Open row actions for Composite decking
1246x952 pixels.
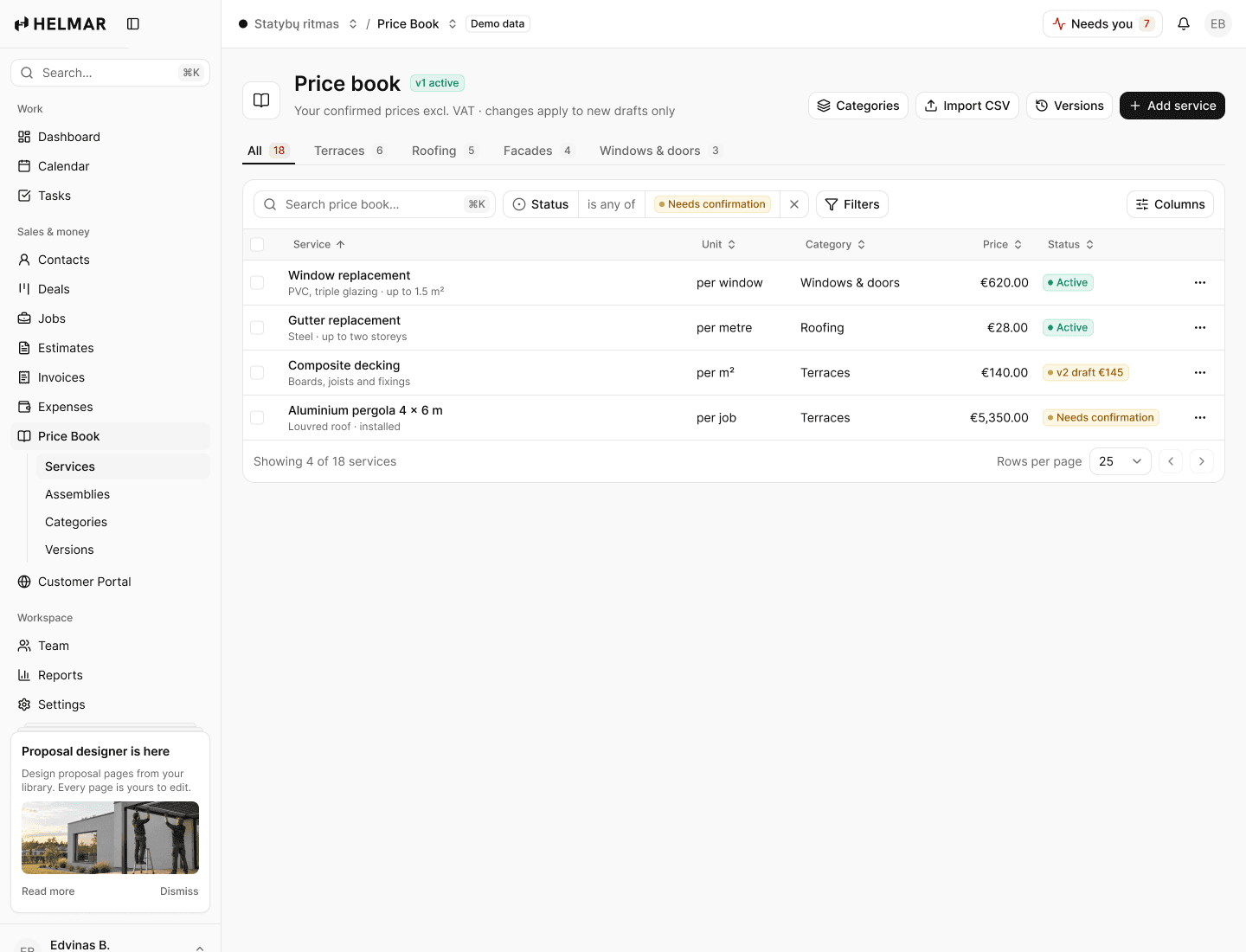coord(1200,373)
